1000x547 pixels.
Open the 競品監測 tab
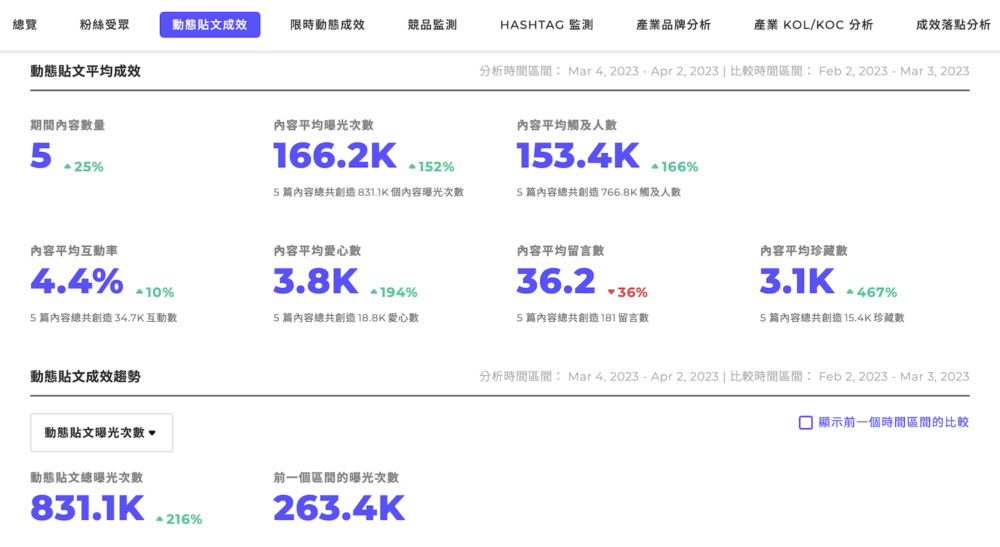[432, 25]
